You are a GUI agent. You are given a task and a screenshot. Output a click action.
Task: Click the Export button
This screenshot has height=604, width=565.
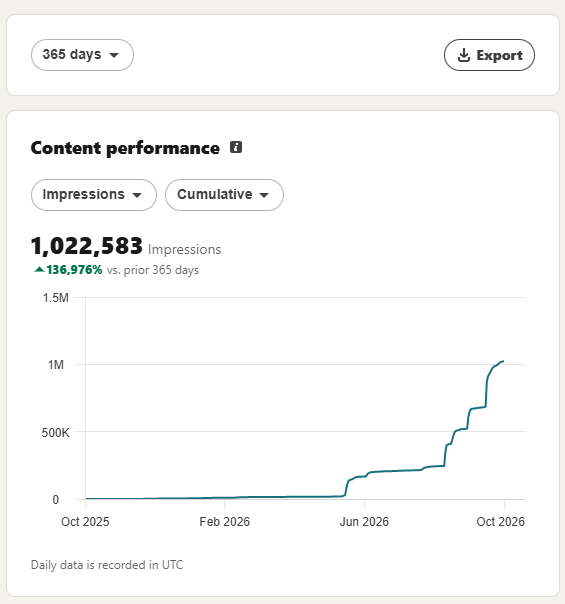489,55
